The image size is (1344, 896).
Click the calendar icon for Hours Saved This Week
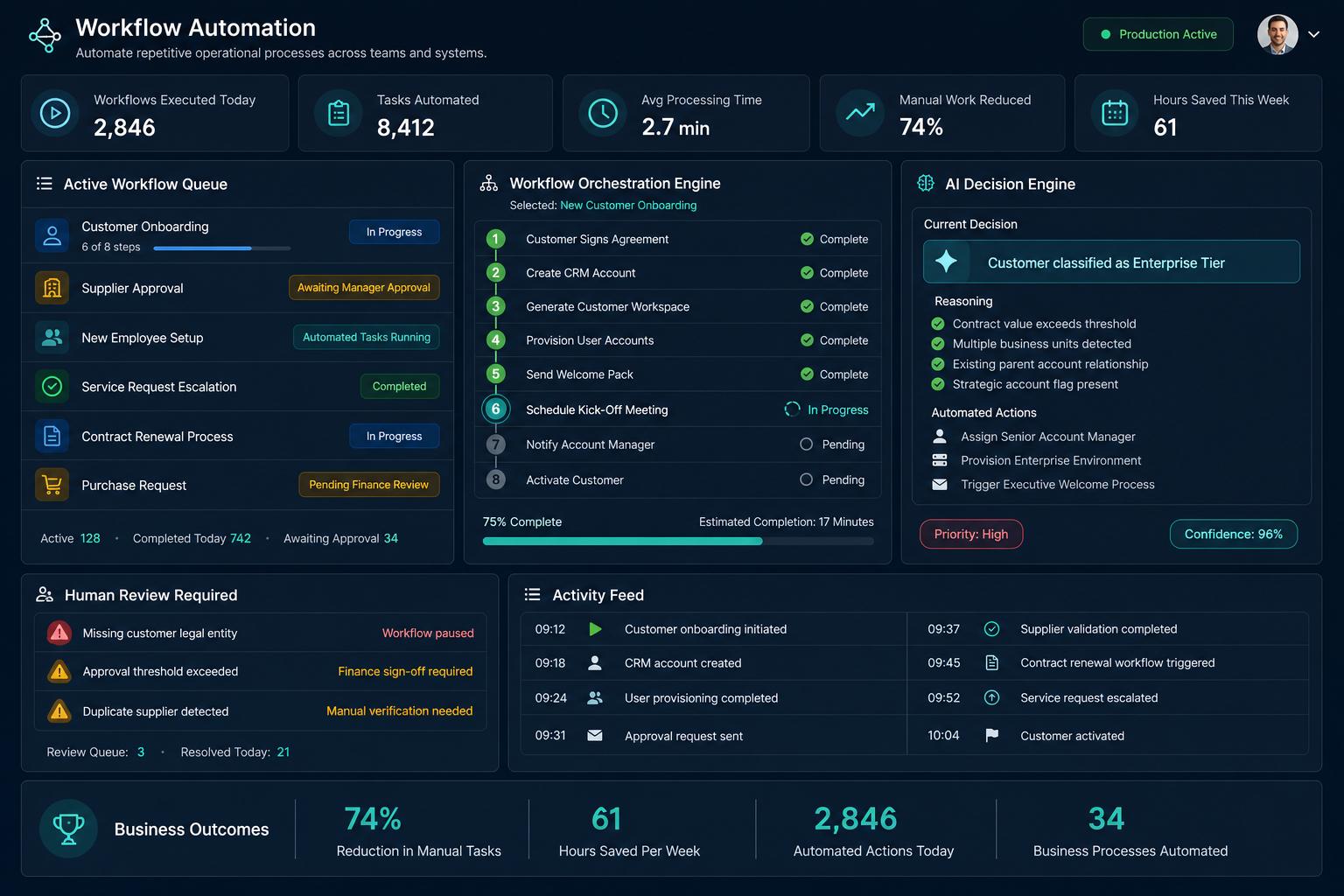(1115, 113)
